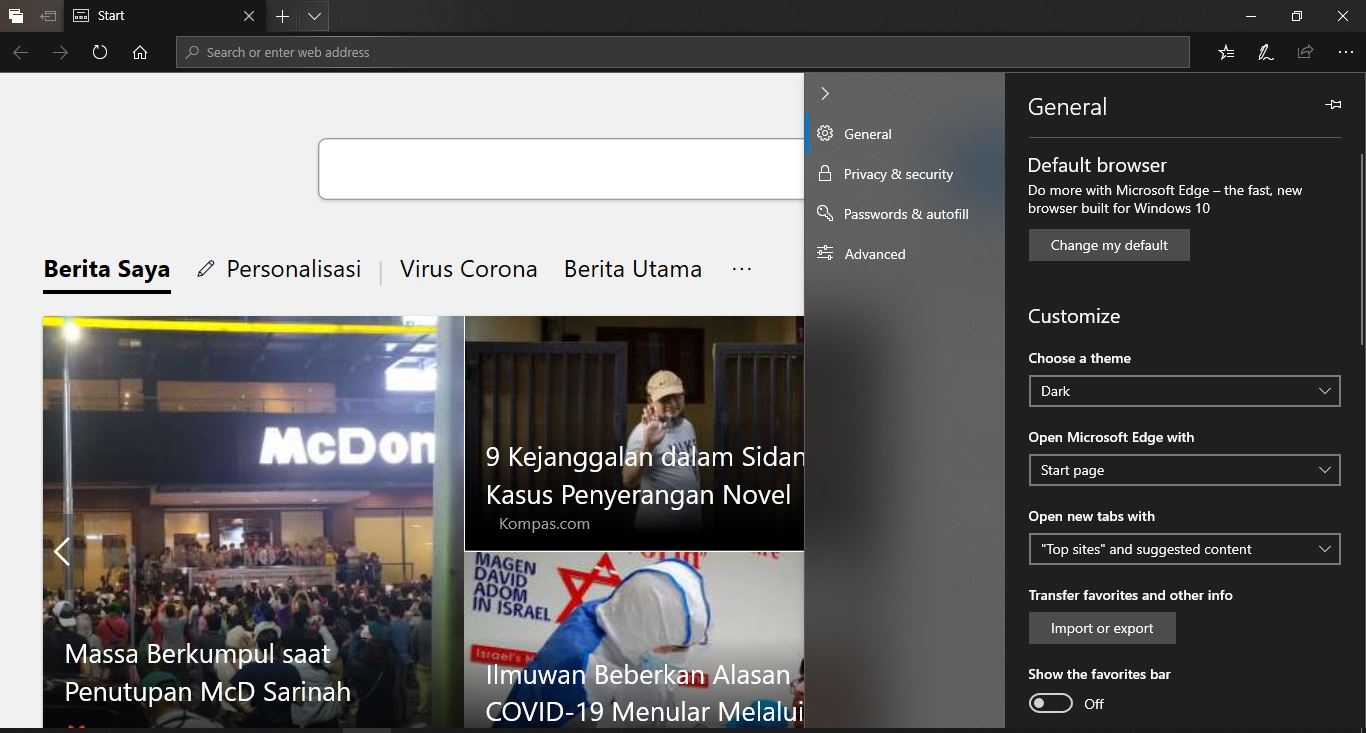Viewport: 1366px width, 733px height.
Task: Pin the General settings panel
Action: (1333, 104)
